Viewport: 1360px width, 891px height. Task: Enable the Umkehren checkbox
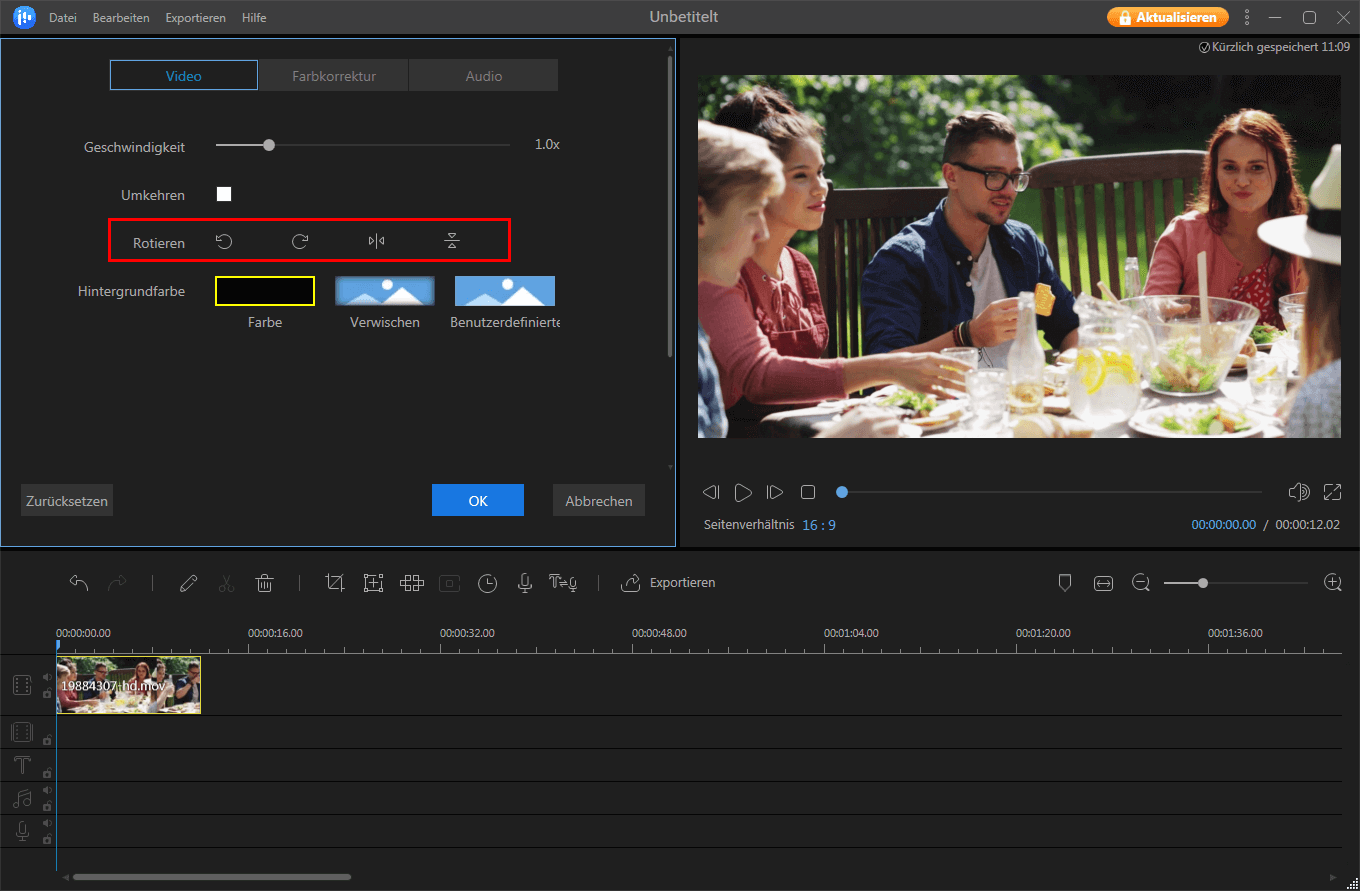[223, 194]
